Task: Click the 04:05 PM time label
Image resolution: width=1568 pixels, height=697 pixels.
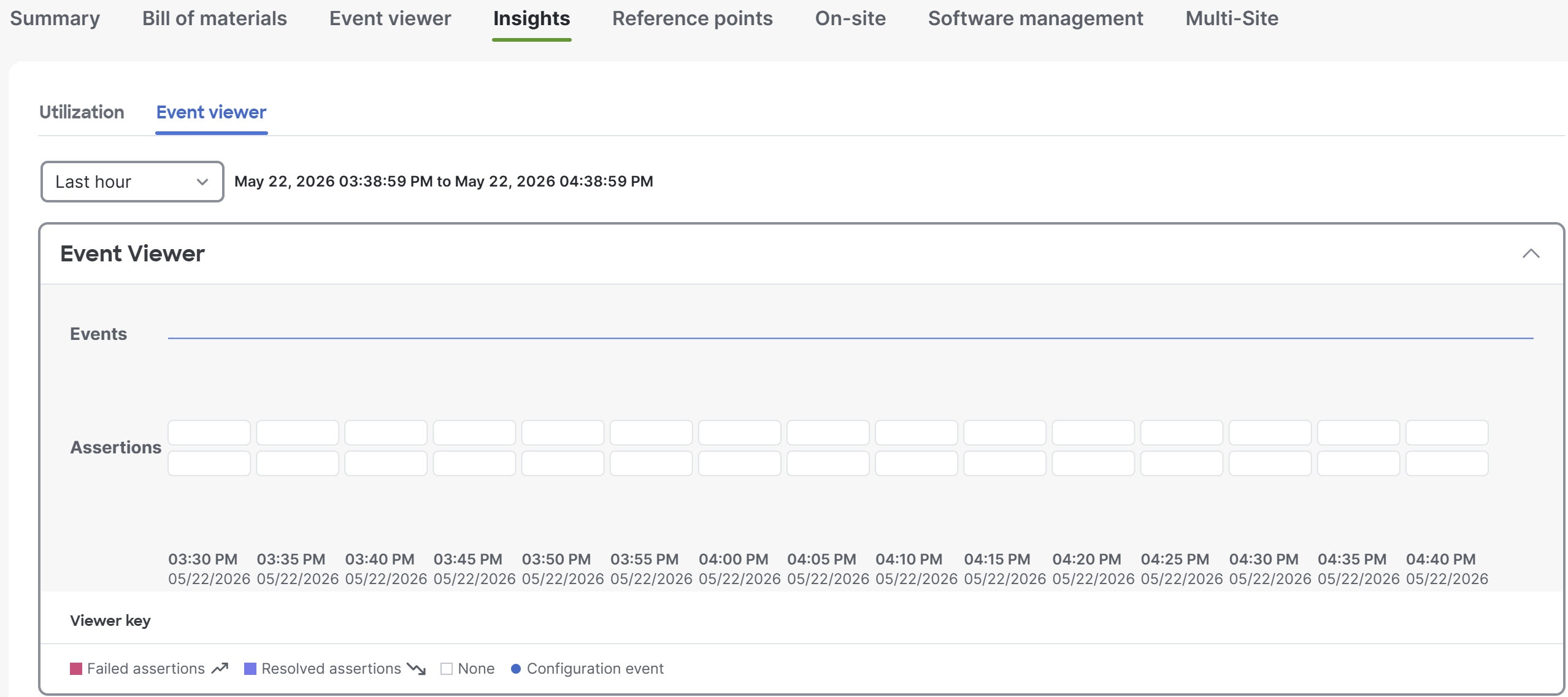Action: (x=821, y=560)
